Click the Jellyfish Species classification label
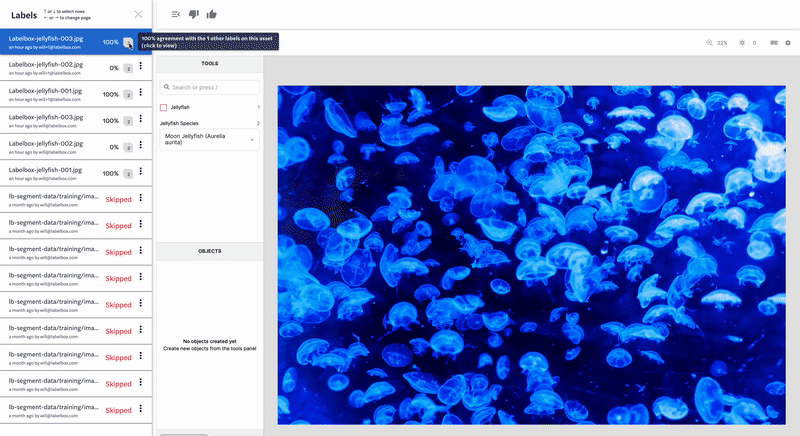 tap(179, 123)
